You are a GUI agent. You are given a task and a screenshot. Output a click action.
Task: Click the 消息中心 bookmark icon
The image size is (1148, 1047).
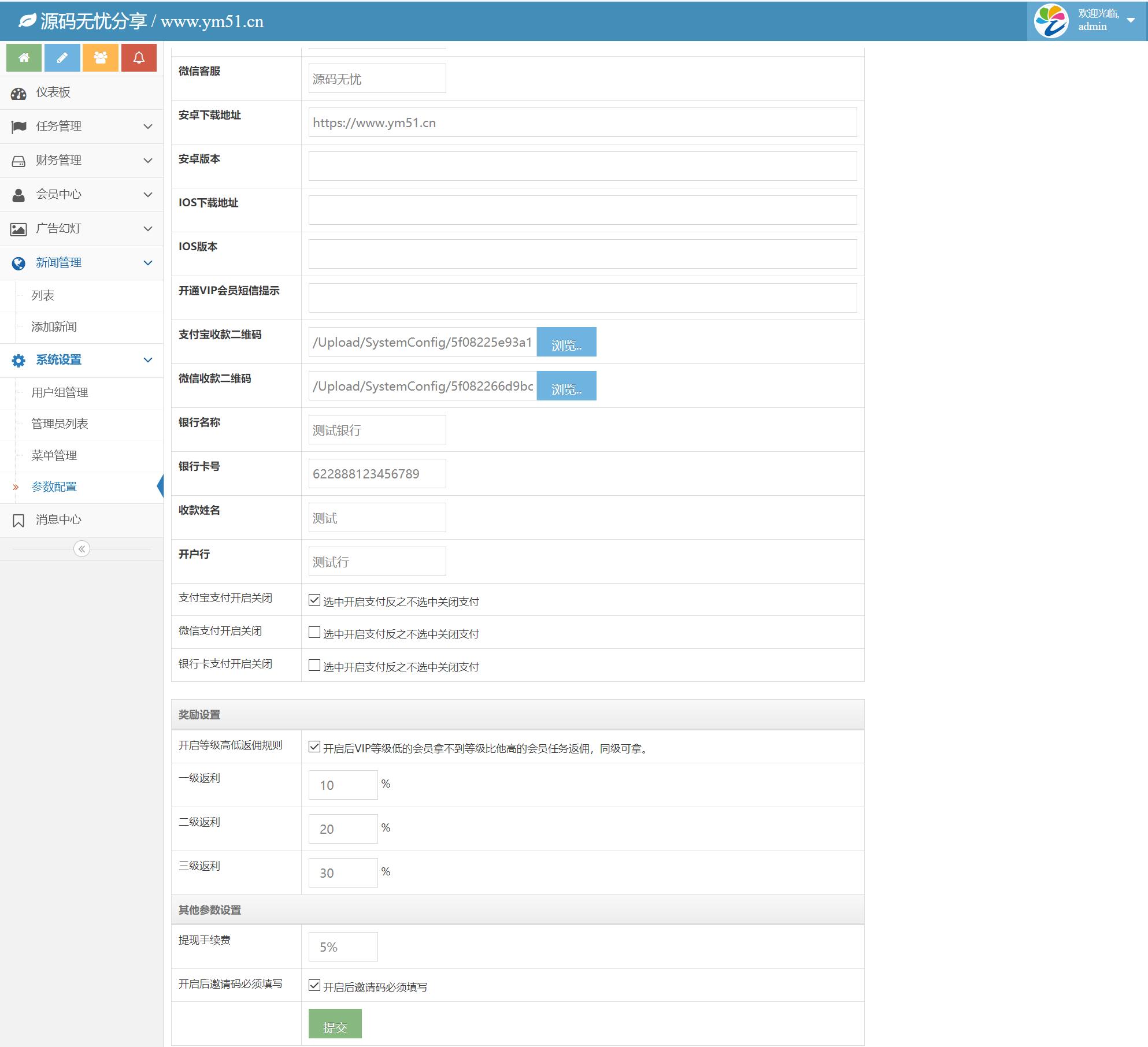click(x=18, y=521)
